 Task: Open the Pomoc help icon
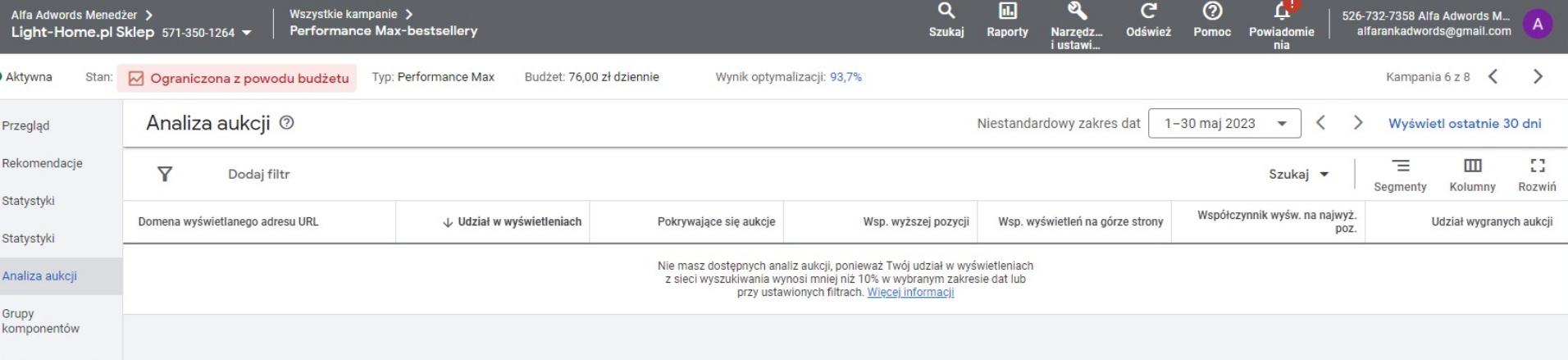[x=1212, y=11]
